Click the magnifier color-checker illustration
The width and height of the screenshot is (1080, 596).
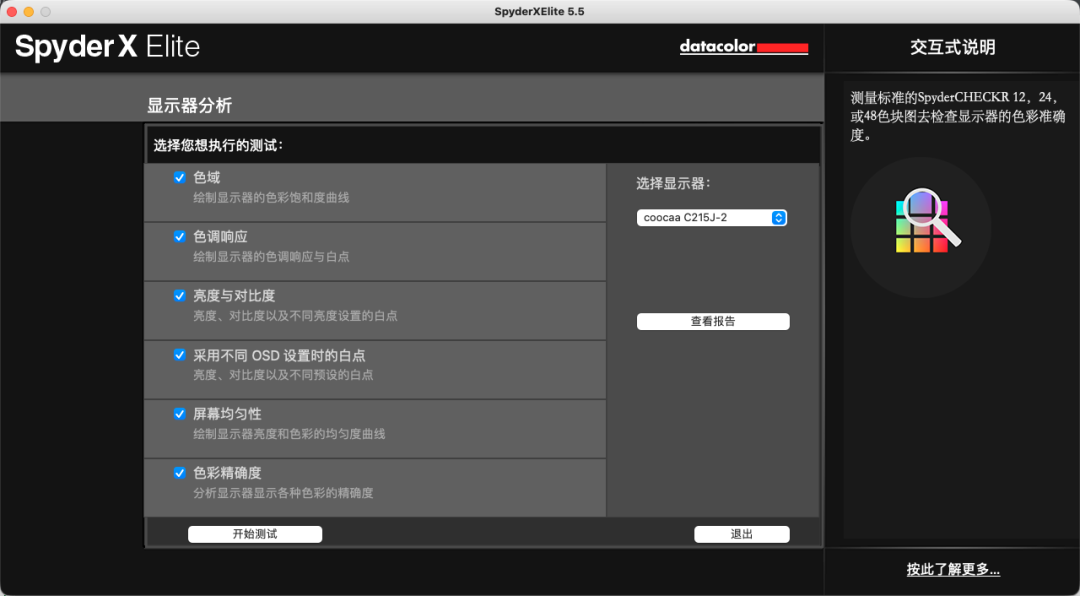pyautogui.click(x=921, y=227)
